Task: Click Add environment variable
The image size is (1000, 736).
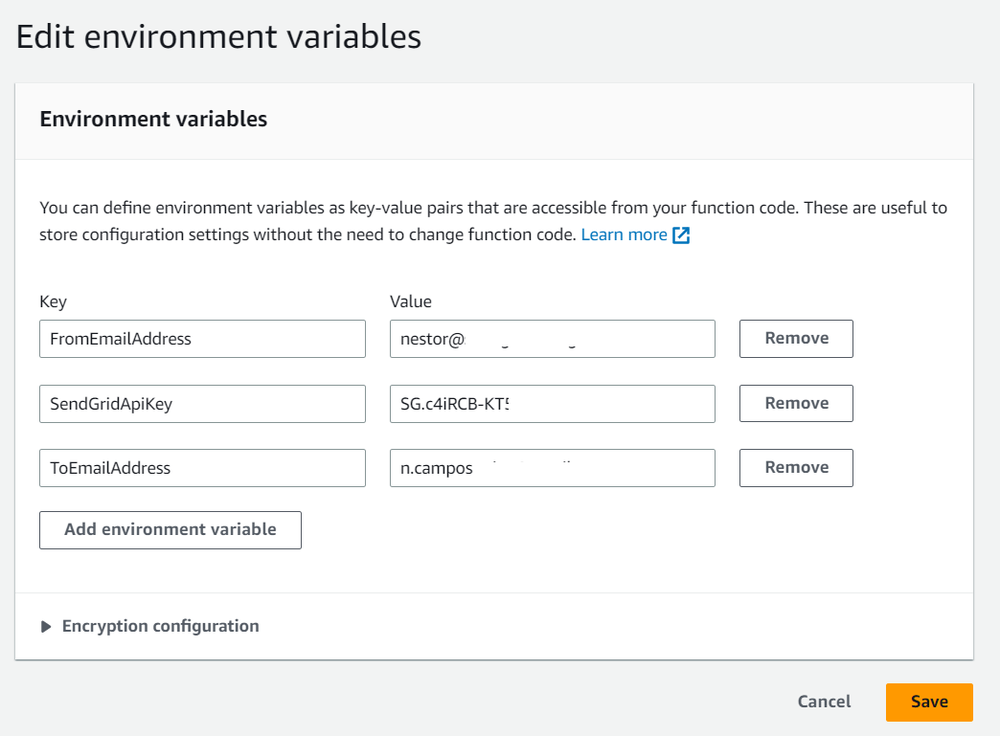Action: [x=169, y=530]
